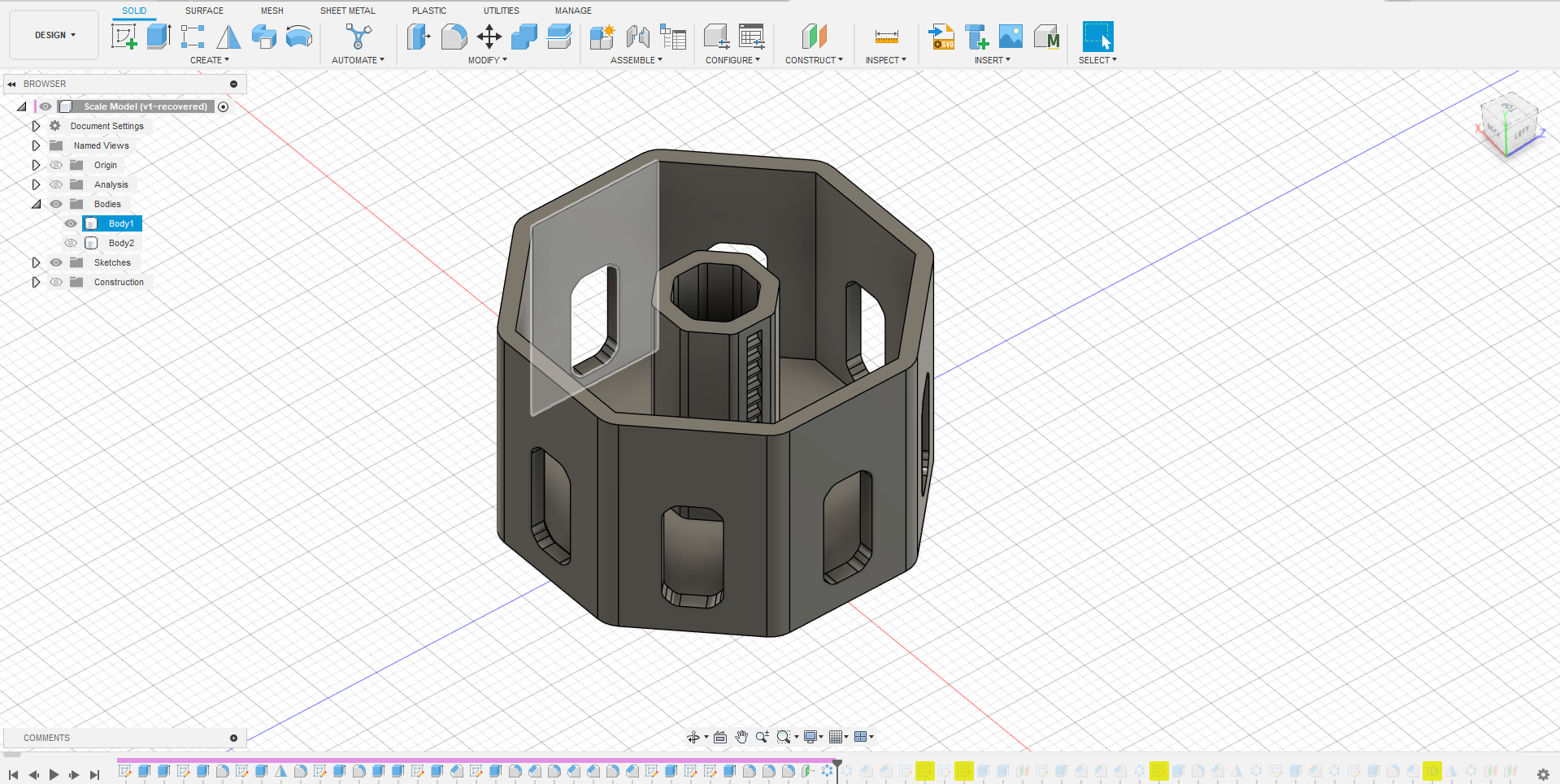Select the Pan hand tool
Viewport: 1560px width, 784px height.
pyautogui.click(x=741, y=737)
